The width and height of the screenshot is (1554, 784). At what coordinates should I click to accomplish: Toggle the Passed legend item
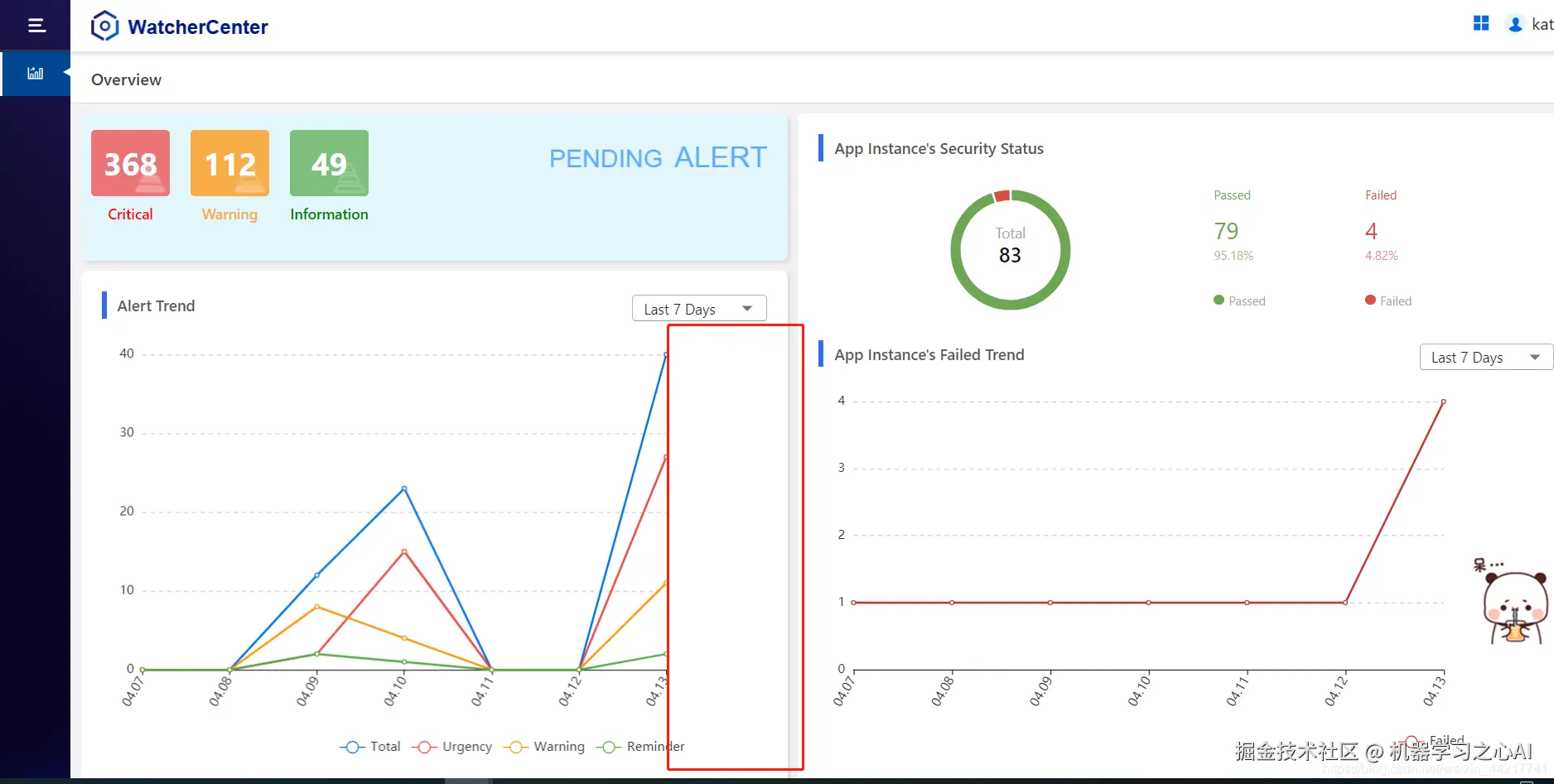1239,301
